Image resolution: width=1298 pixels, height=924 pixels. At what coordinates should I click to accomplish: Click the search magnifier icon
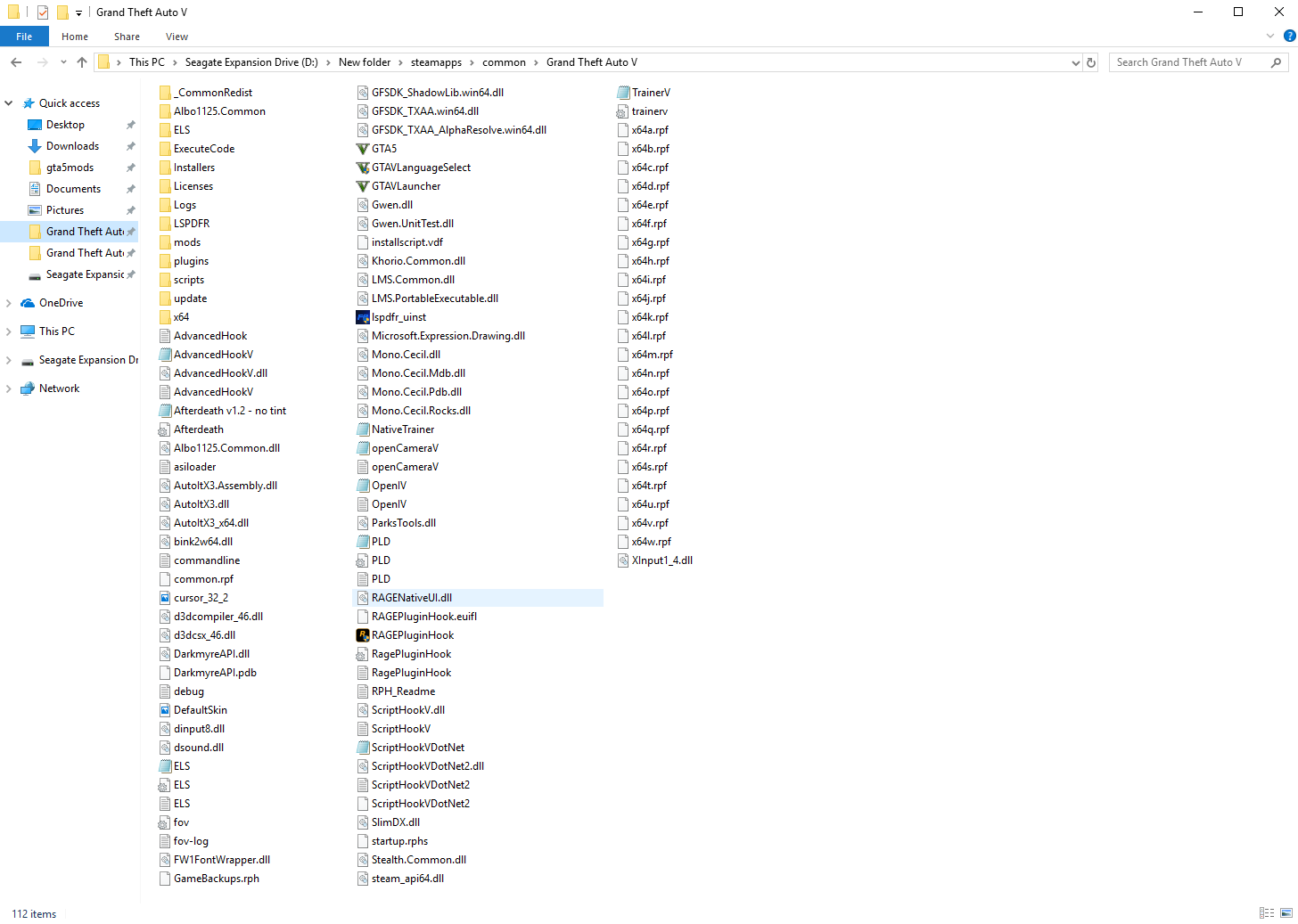(x=1277, y=62)
